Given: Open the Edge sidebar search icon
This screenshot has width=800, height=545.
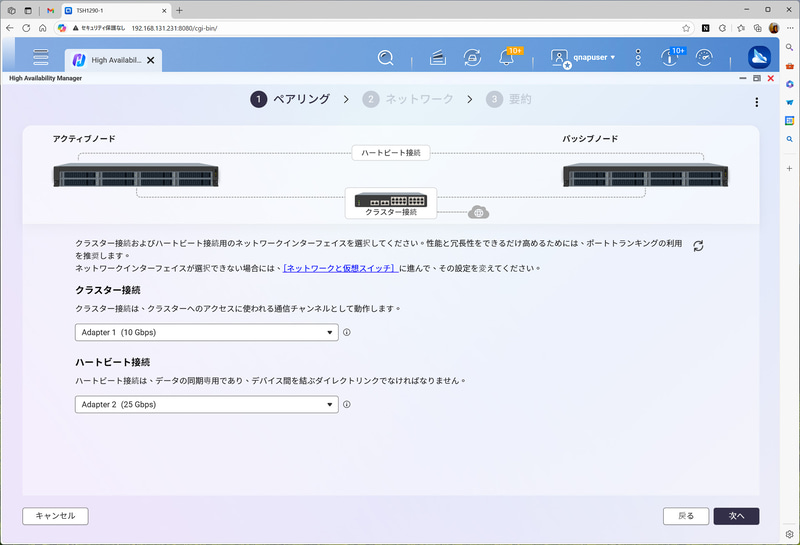Looking at the screenshot, I should point(789,47).
